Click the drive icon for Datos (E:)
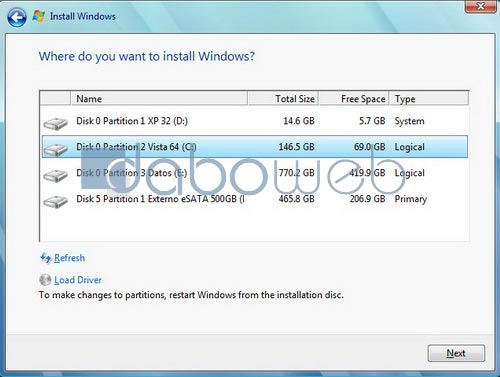The width and height of the screenshot is (500, 377). pos(56,175)
